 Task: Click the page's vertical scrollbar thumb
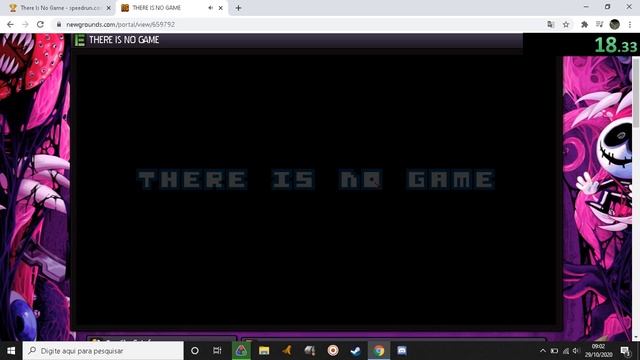tap(636, 92)
